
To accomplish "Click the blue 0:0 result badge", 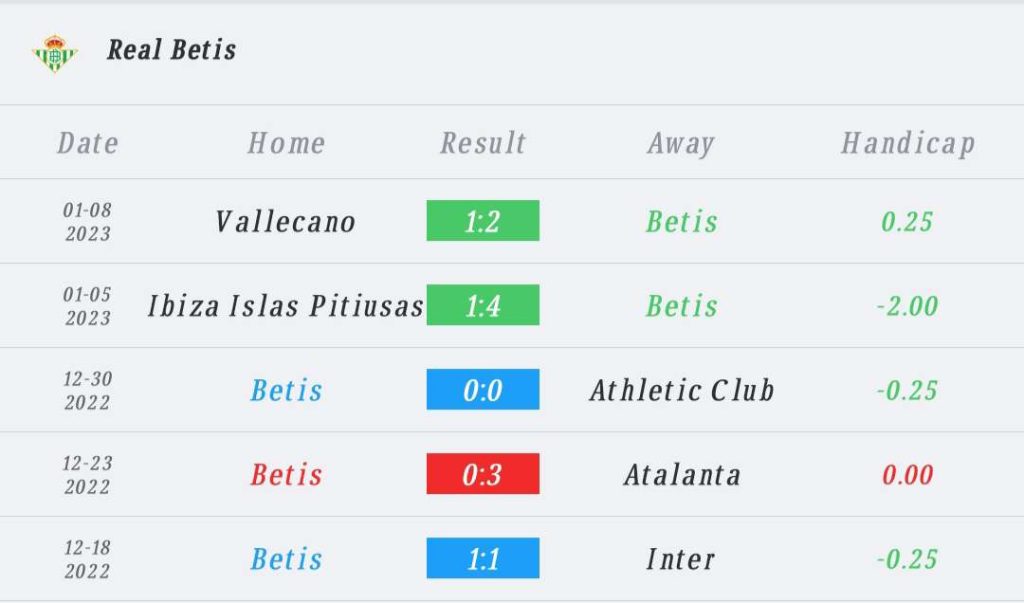I will point(483,389).
